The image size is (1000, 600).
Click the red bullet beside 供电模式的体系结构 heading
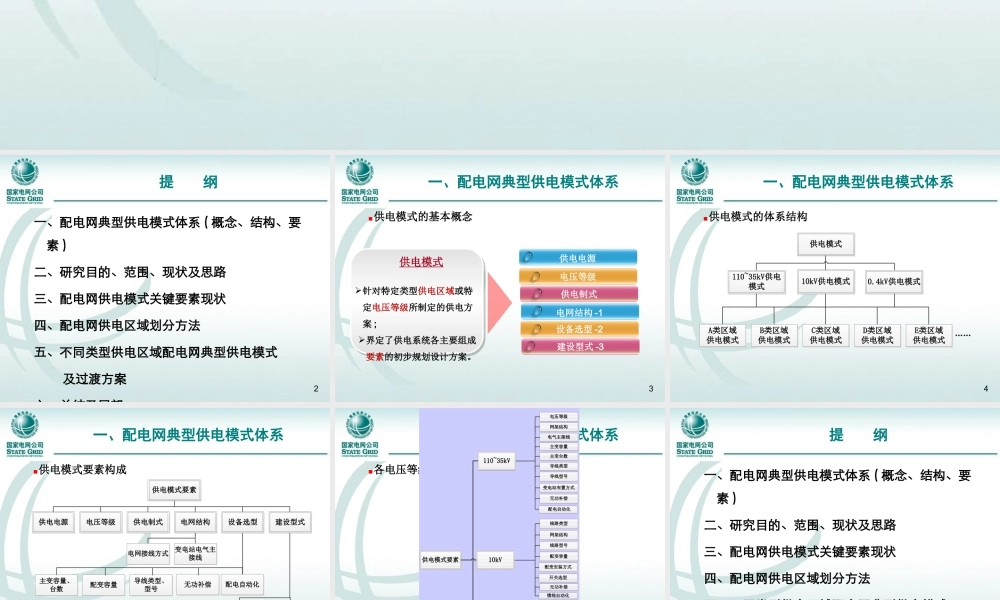tap(705, 219)
